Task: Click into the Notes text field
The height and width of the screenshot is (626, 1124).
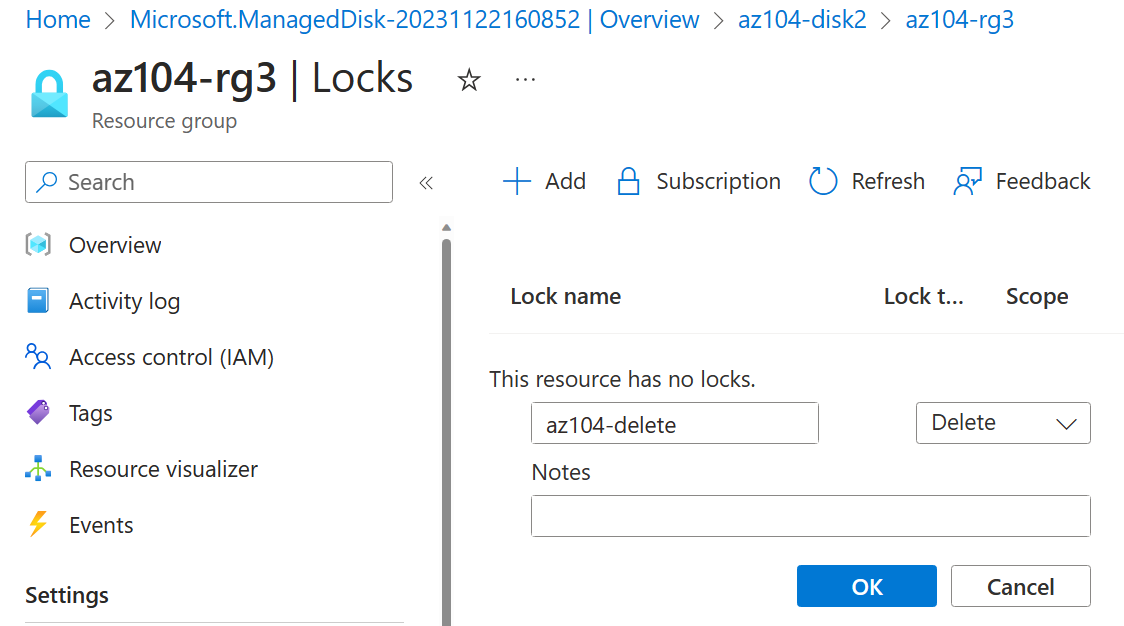Action: pyautogui.click(x=810, y=516)
